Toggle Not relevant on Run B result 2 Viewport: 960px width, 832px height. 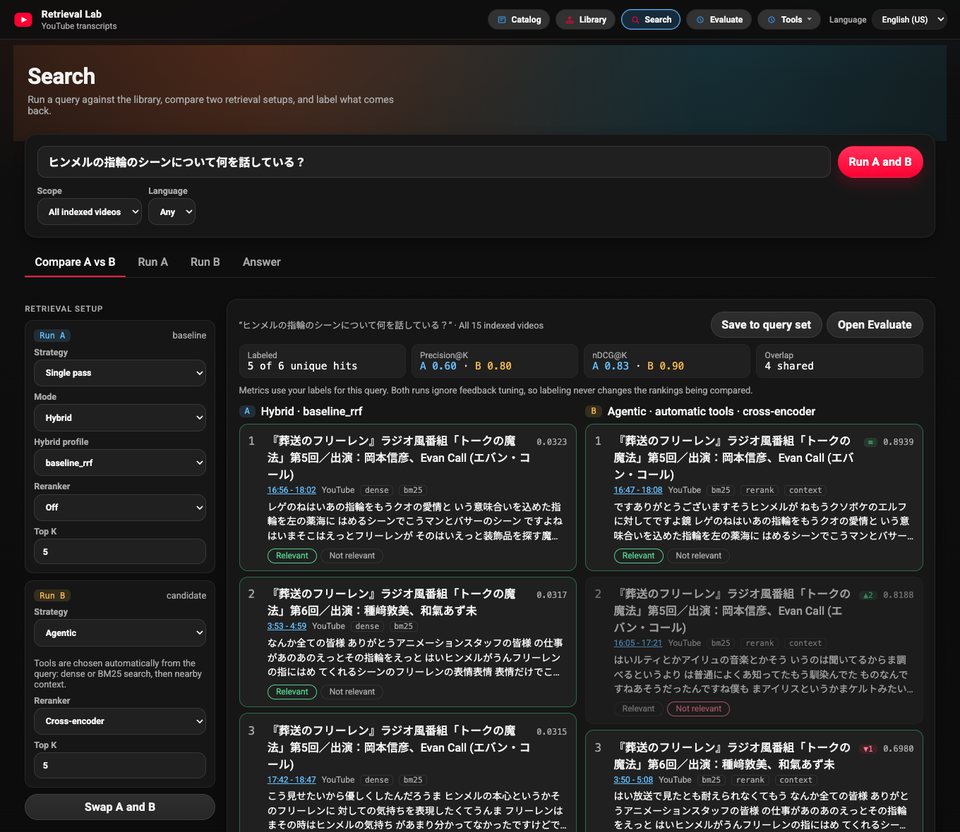pos(699,708)
